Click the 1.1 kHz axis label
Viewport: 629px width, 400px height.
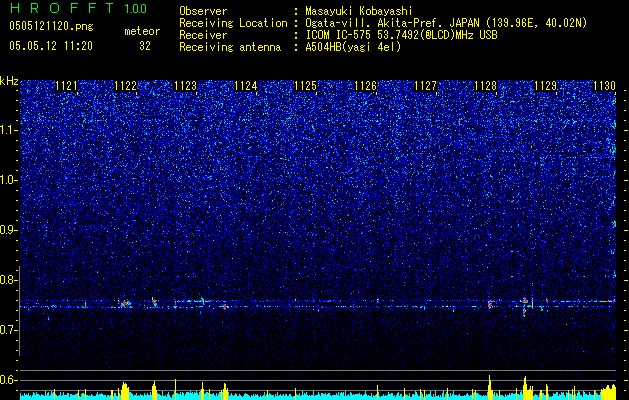(9, 130)
